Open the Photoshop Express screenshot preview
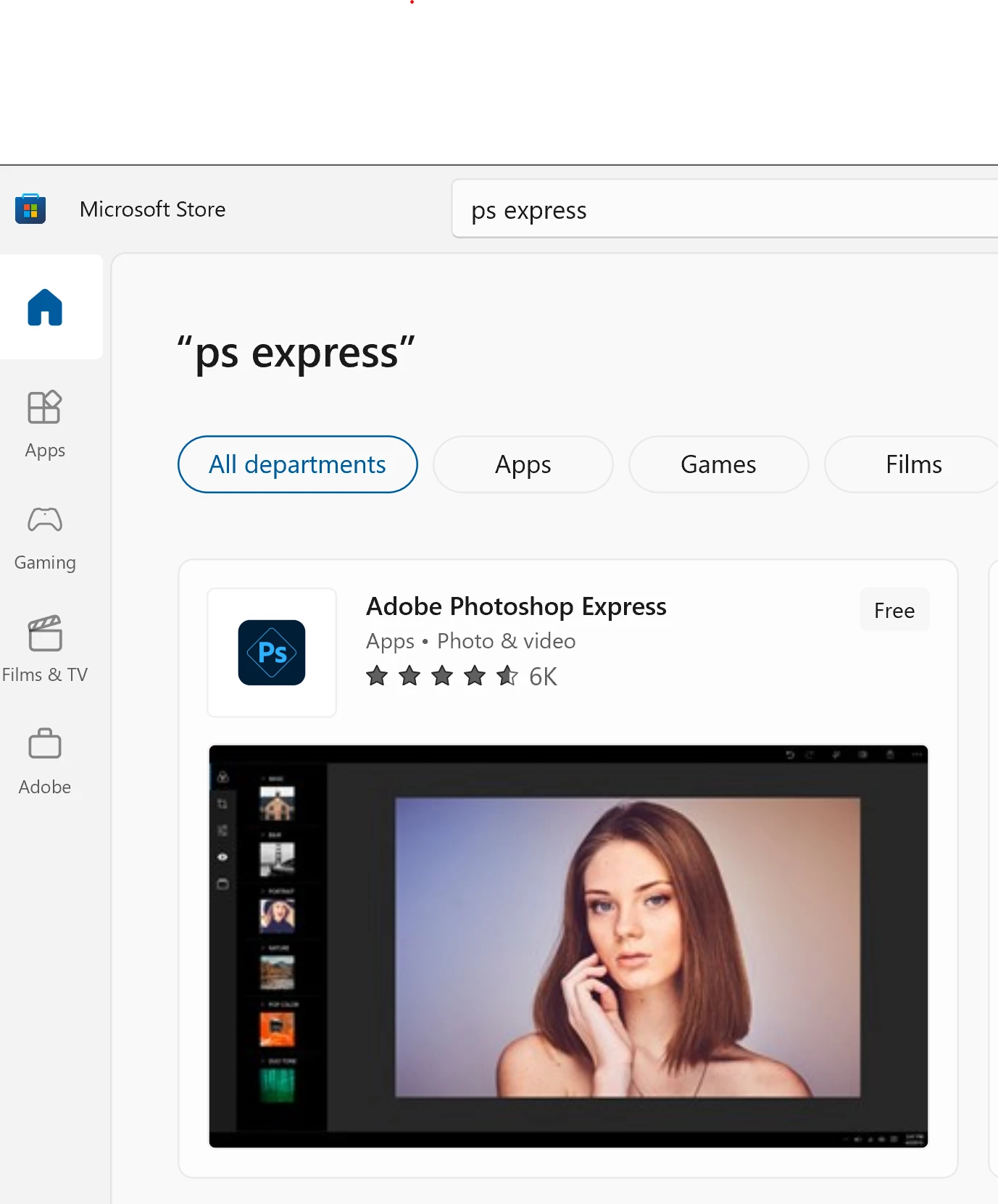Screen dimensions: 998x1204 tap(568, 946)
